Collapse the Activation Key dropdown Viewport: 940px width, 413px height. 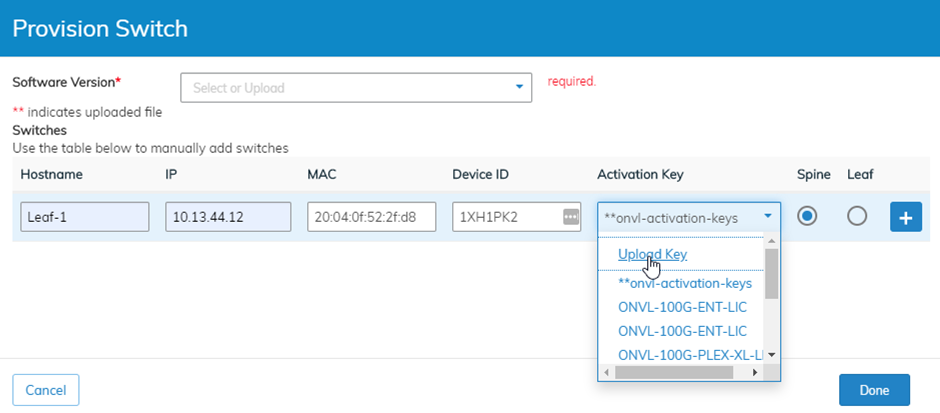(x=767, y=217)
